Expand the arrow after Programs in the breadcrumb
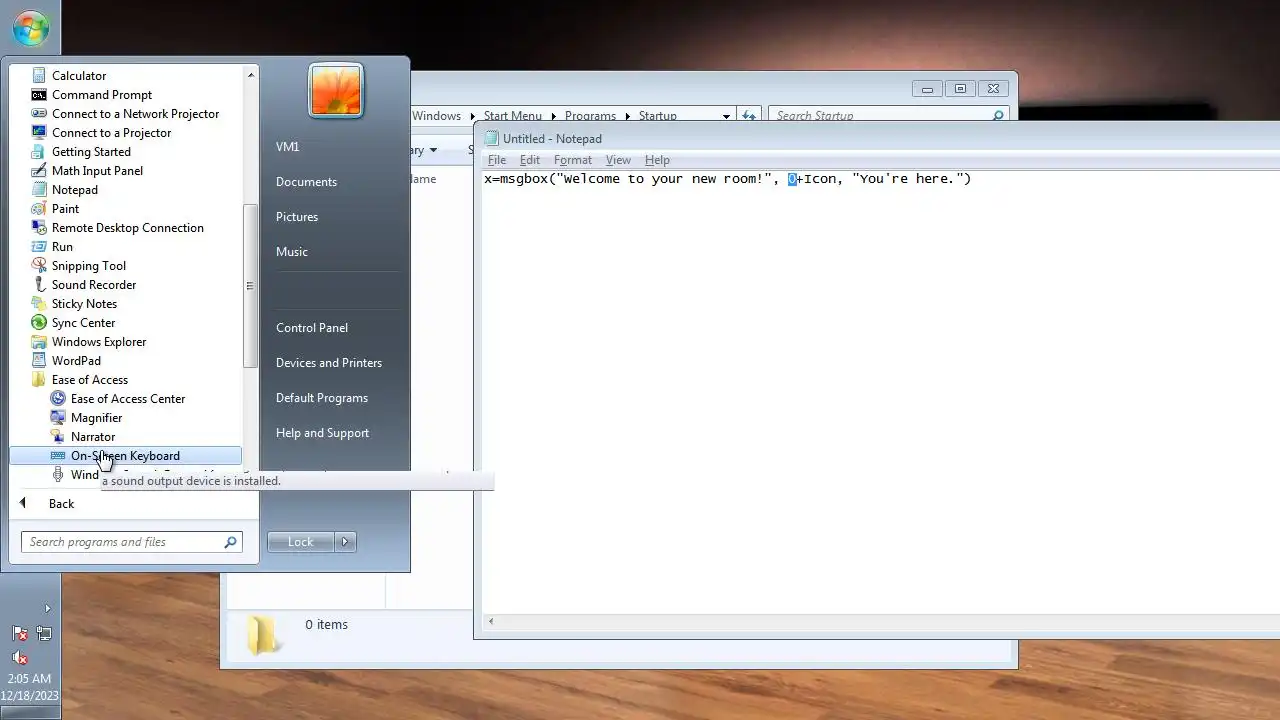The width and height of the screenshot is (1280, 720). 627,116
